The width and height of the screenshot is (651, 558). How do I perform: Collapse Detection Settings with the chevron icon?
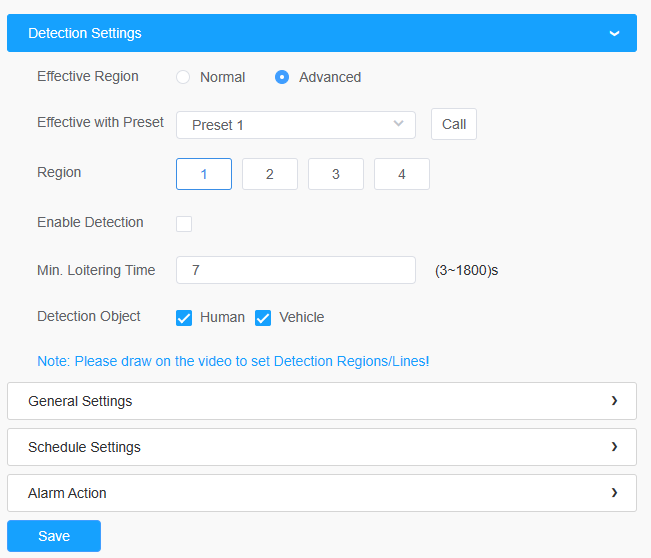coord(614,33)
